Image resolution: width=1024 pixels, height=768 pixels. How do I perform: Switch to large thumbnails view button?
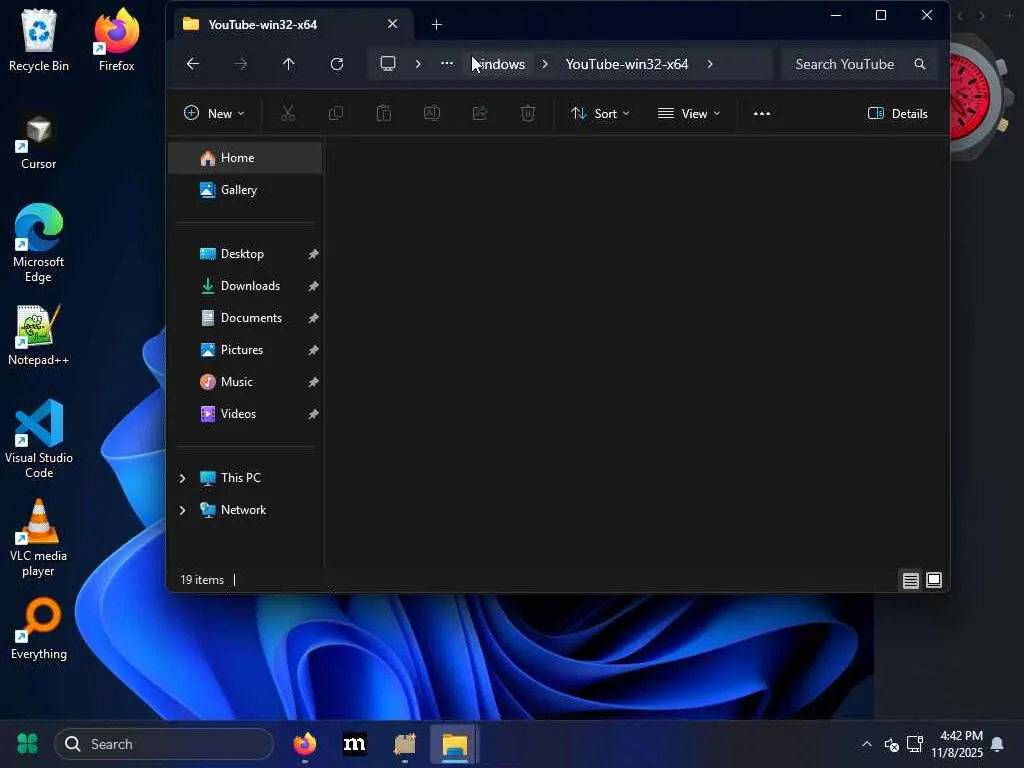click(x=934, y=580)
